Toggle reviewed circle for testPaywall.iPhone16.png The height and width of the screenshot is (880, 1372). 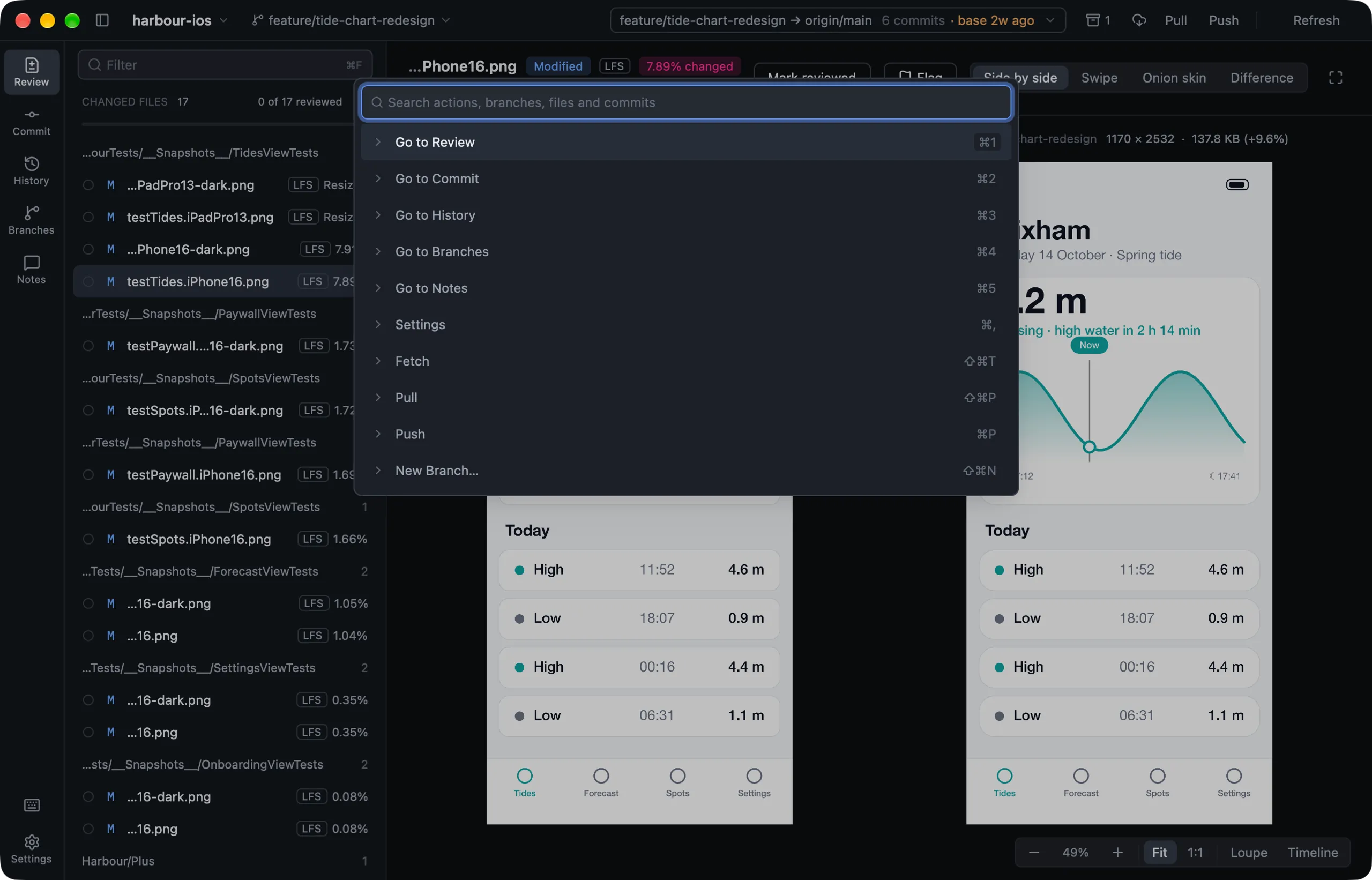88,475
